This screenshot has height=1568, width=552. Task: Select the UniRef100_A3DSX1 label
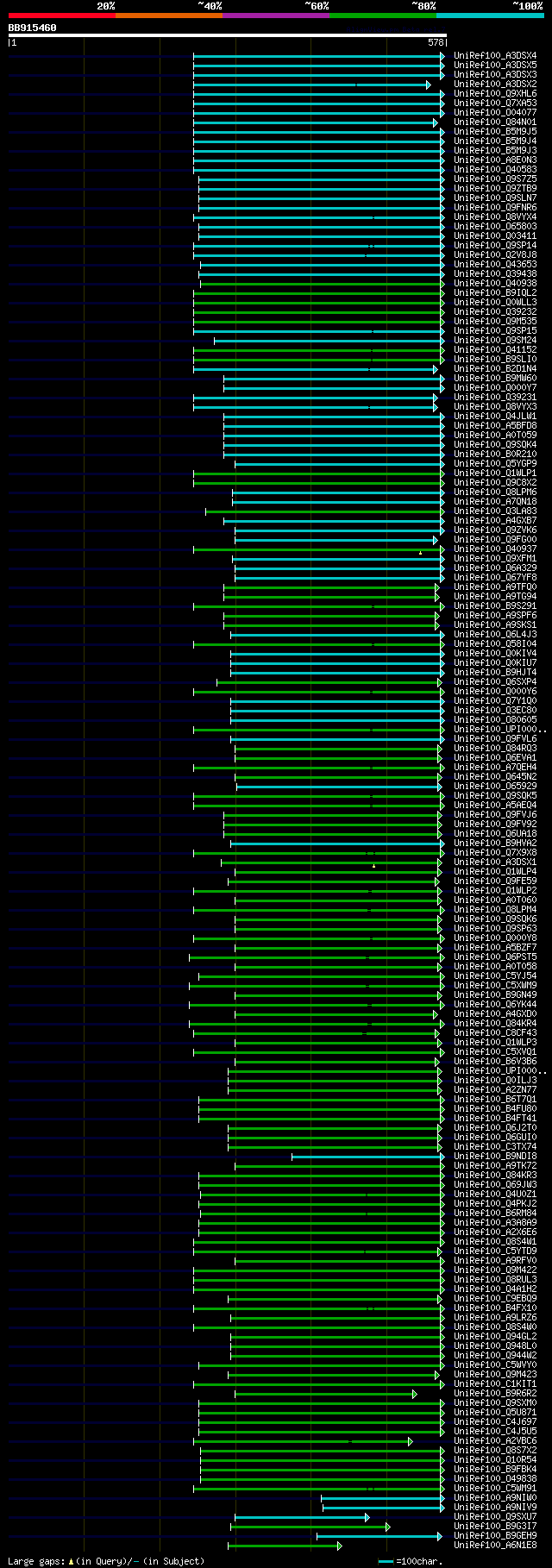coord(495,862)
